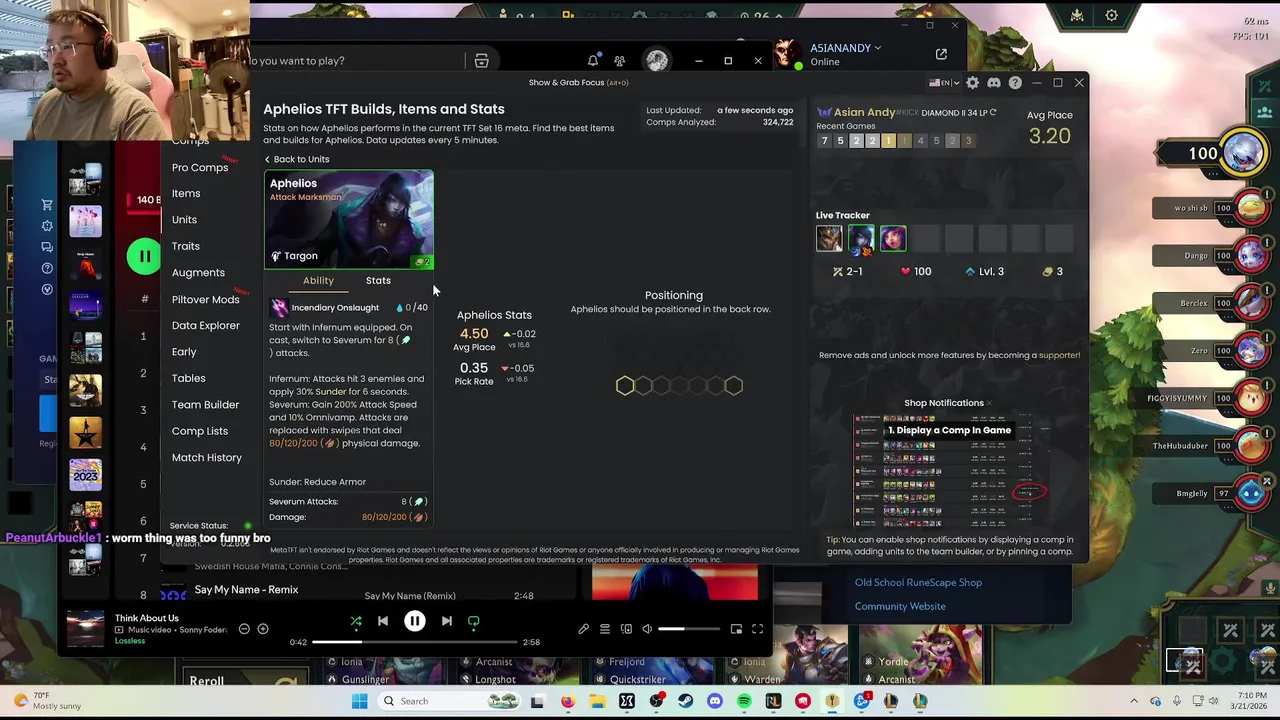Open Early in the sidebar
Screen dimensions: 1280x720
coord(184,352)
